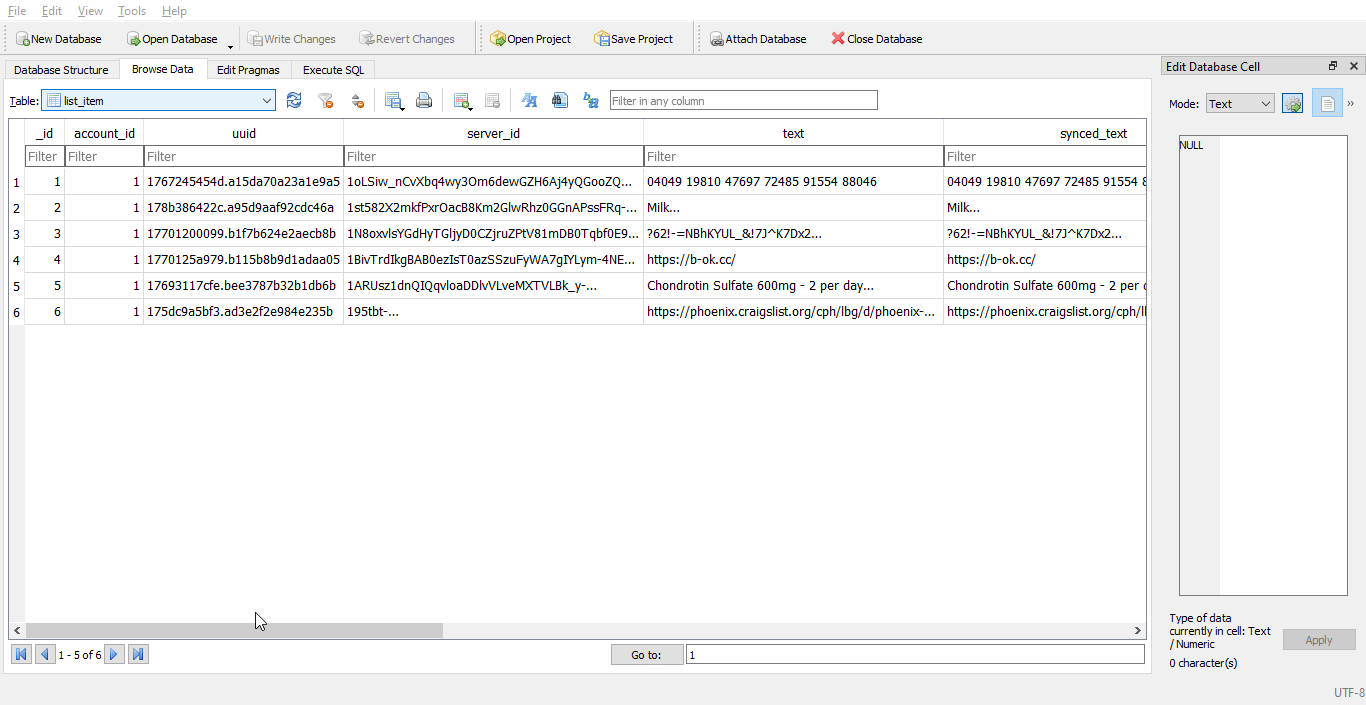Click the find in table binoculars icon
Viewport: 1366px width, 705px height.
(x=560, y=100)
